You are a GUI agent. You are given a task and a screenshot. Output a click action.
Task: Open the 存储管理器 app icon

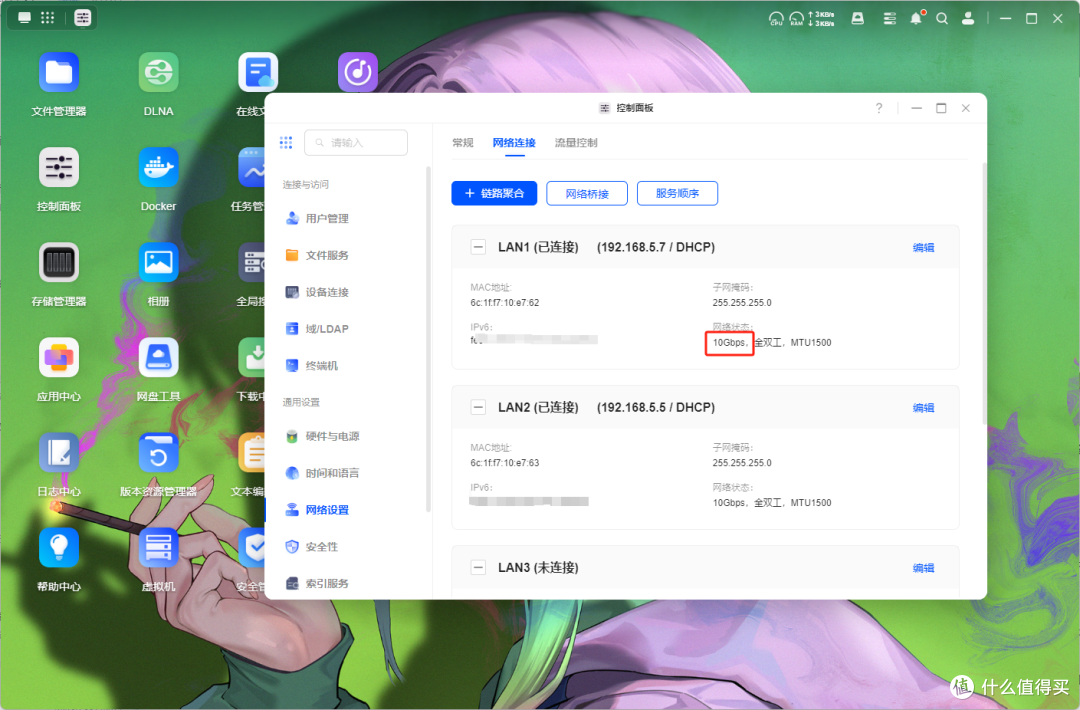pyautogui.click(x=59, y=262)
